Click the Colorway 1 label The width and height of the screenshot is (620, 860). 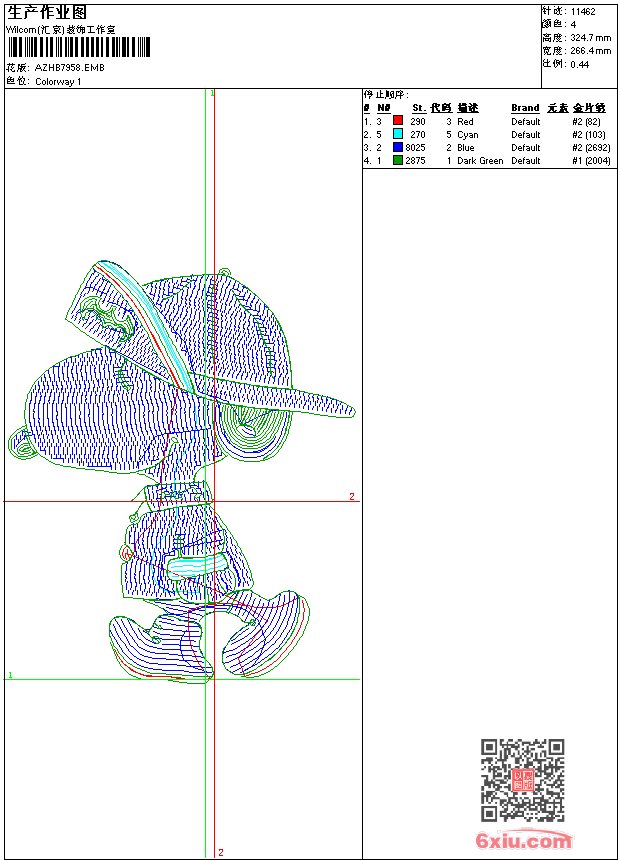(x=58, y=81)
